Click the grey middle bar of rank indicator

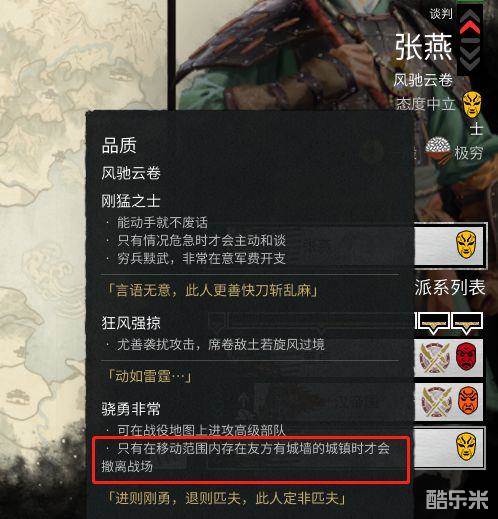coord(470,41)
